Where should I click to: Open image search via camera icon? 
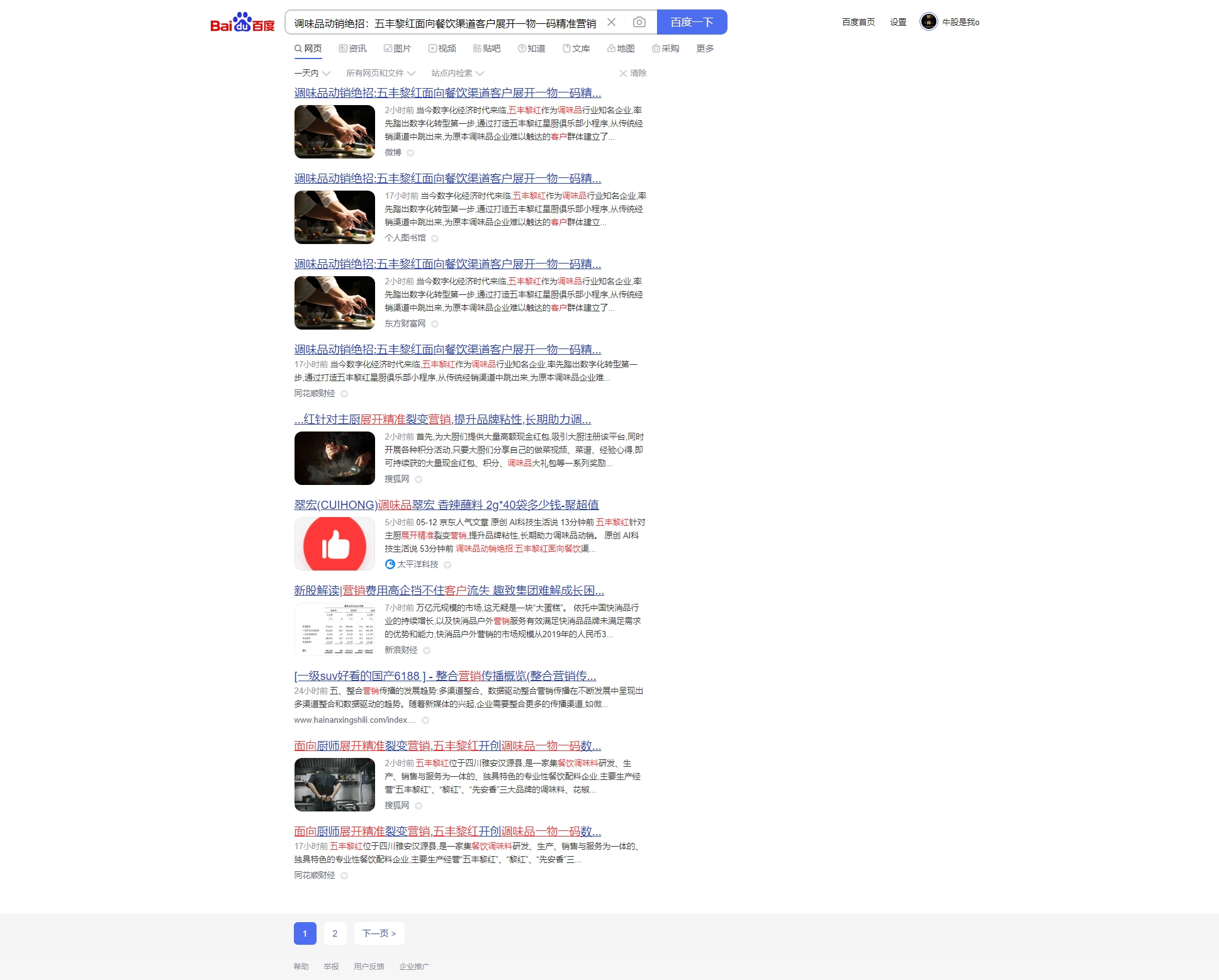click(x=639, y=22)
